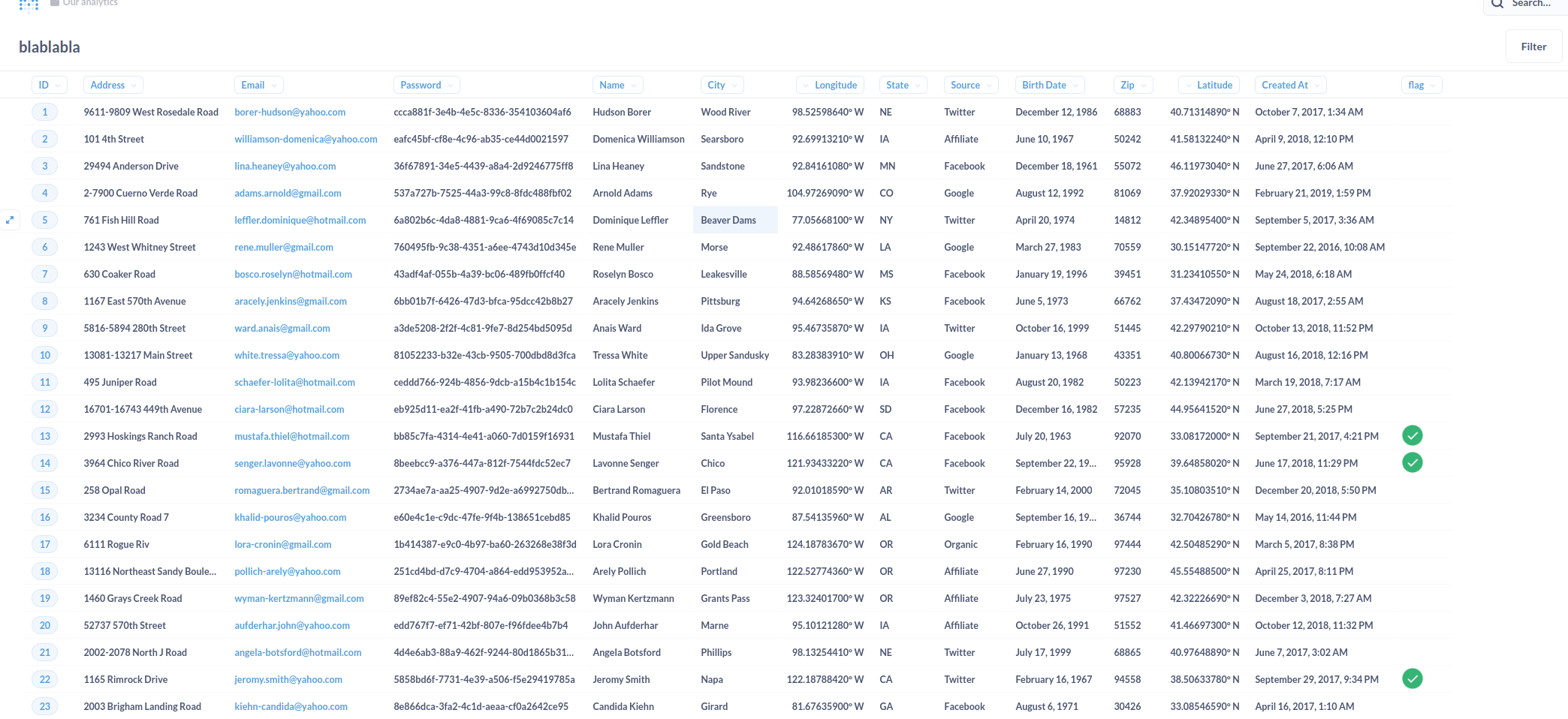Click the green flag checkmark on Lavonne Senger's row
The width and height of the screenshot is (1568, 719).
pyautogui.click(x=1413, y=463)
